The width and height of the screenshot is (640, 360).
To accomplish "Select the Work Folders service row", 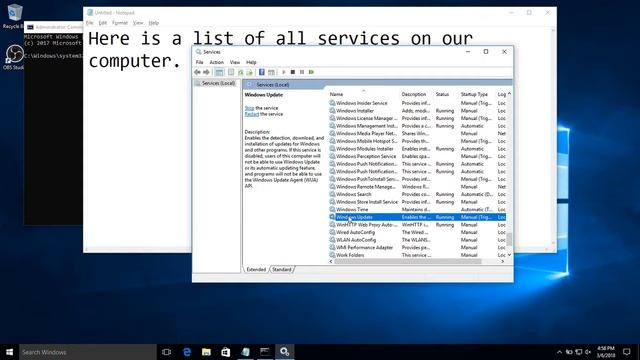I will click(x=418, y=255).
